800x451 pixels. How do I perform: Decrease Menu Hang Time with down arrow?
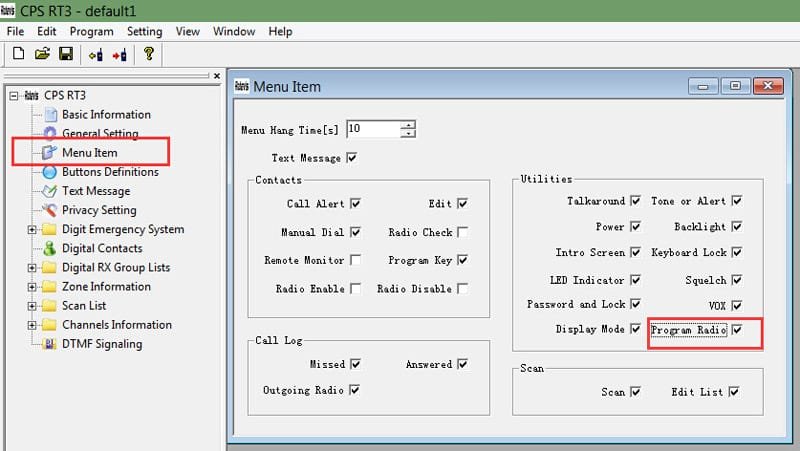tap(408, 133)
